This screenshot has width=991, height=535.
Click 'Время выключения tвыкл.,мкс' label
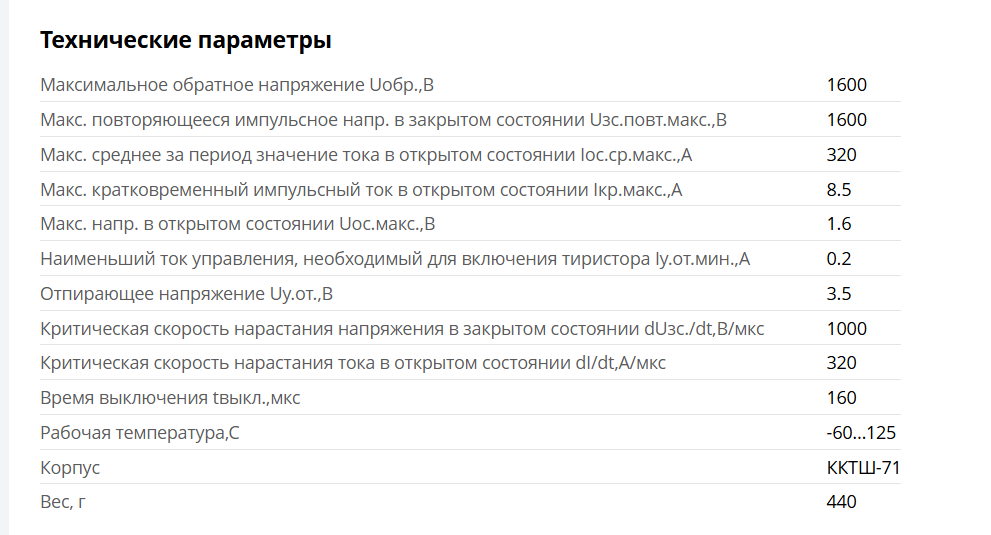point(170,398)
